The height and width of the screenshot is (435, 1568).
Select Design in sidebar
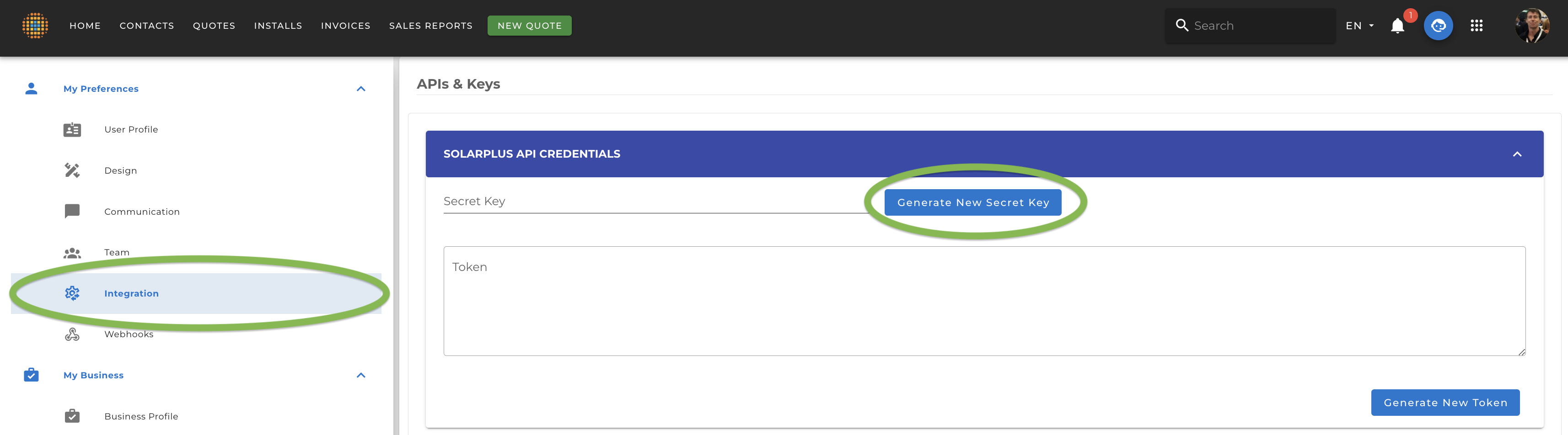click(196, 170)
